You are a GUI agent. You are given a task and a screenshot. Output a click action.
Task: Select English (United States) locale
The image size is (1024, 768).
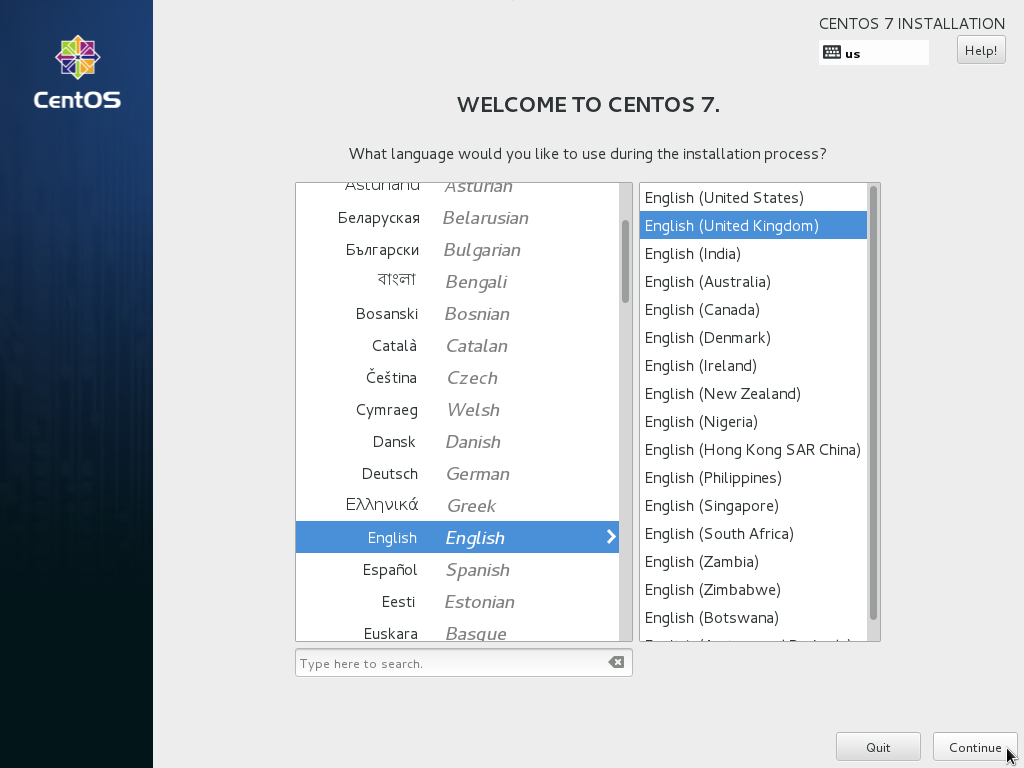pos(724,198)
